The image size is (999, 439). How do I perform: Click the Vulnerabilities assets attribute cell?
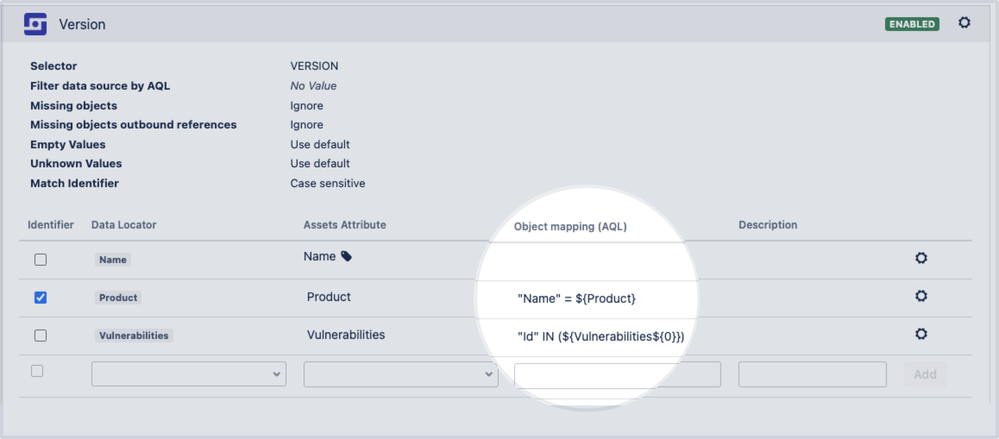(346, 335)
